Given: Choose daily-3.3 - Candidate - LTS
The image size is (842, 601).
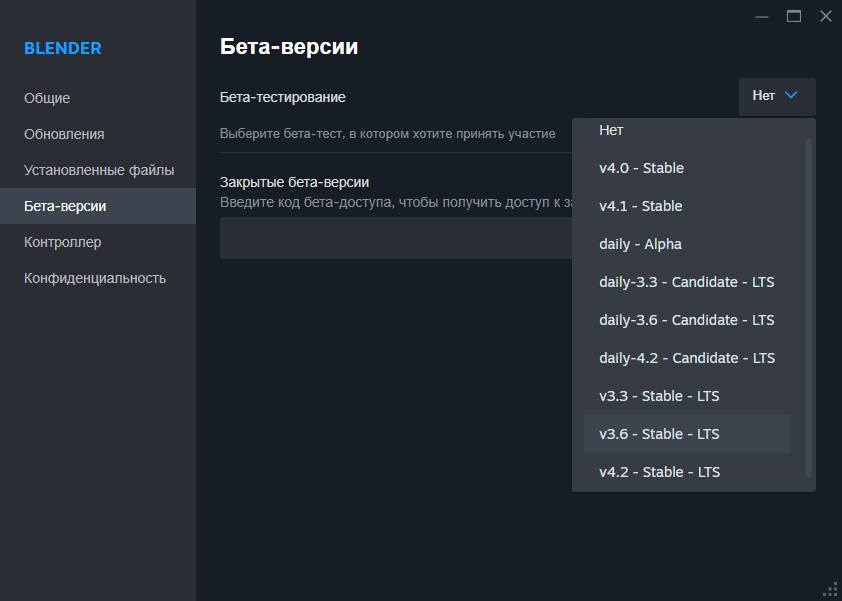Looking at the screenshot, I should tap(686, 282).
